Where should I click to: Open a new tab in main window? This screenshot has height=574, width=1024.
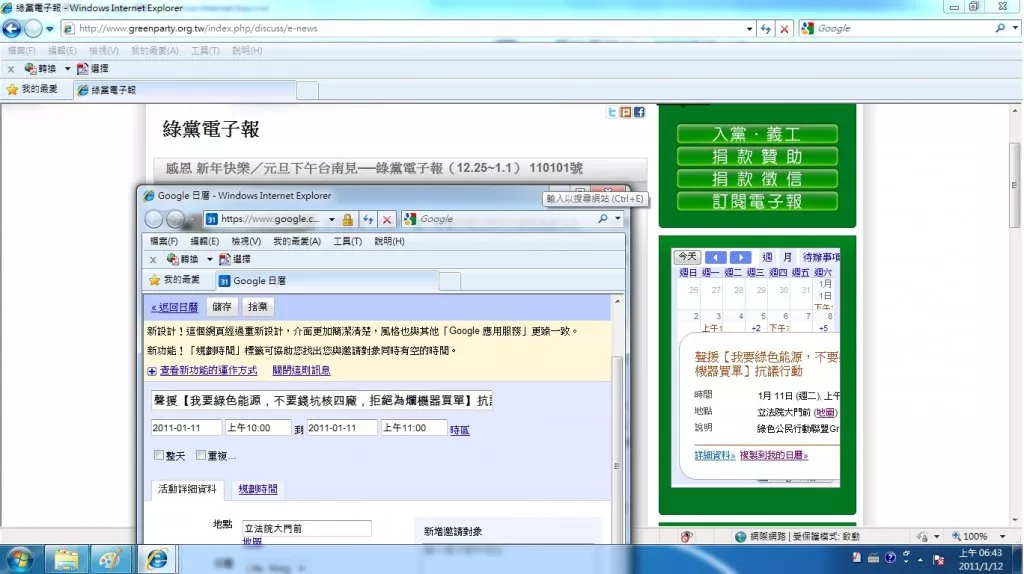pyautogui.click(x=308, y=90)
